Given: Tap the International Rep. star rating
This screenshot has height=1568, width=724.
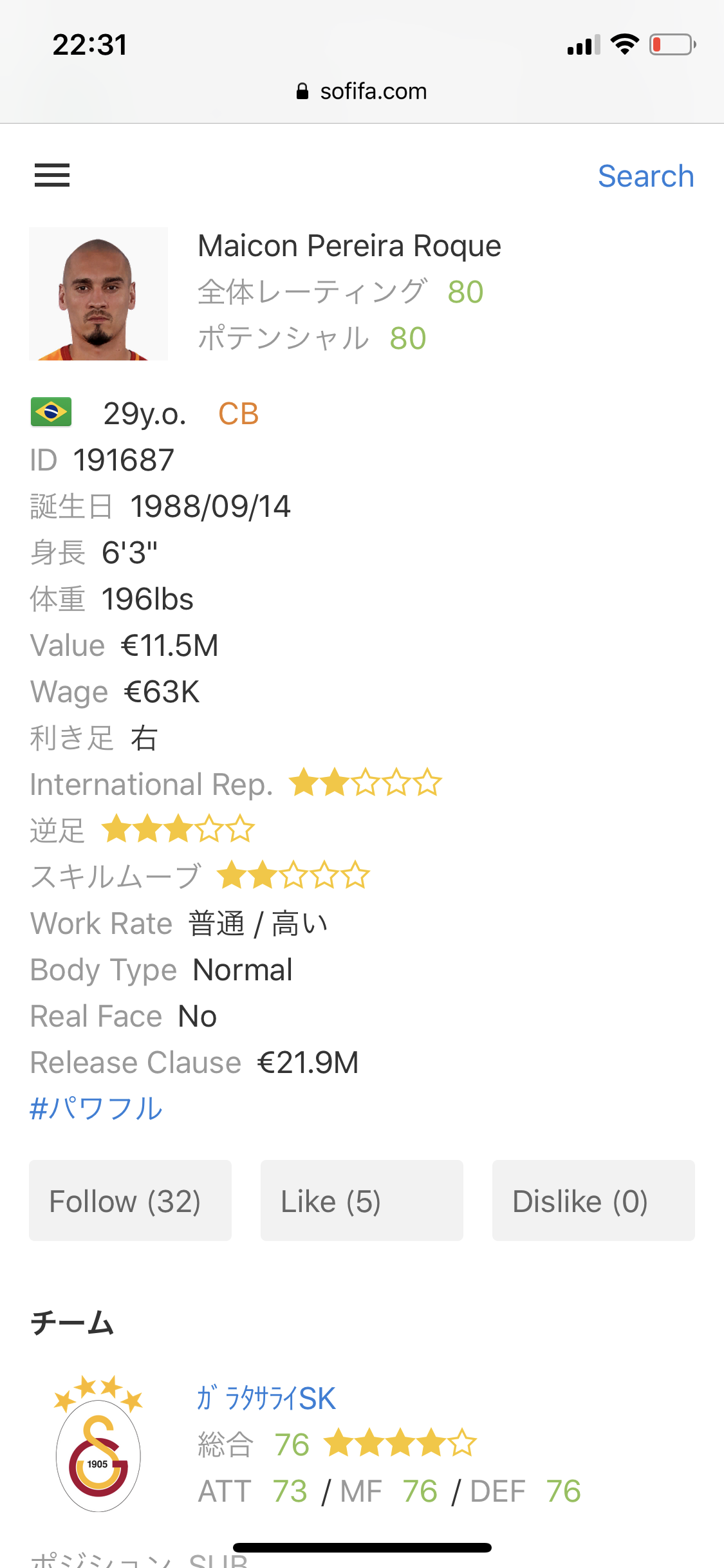Looking at the screenshot, I should coord(365,783).
